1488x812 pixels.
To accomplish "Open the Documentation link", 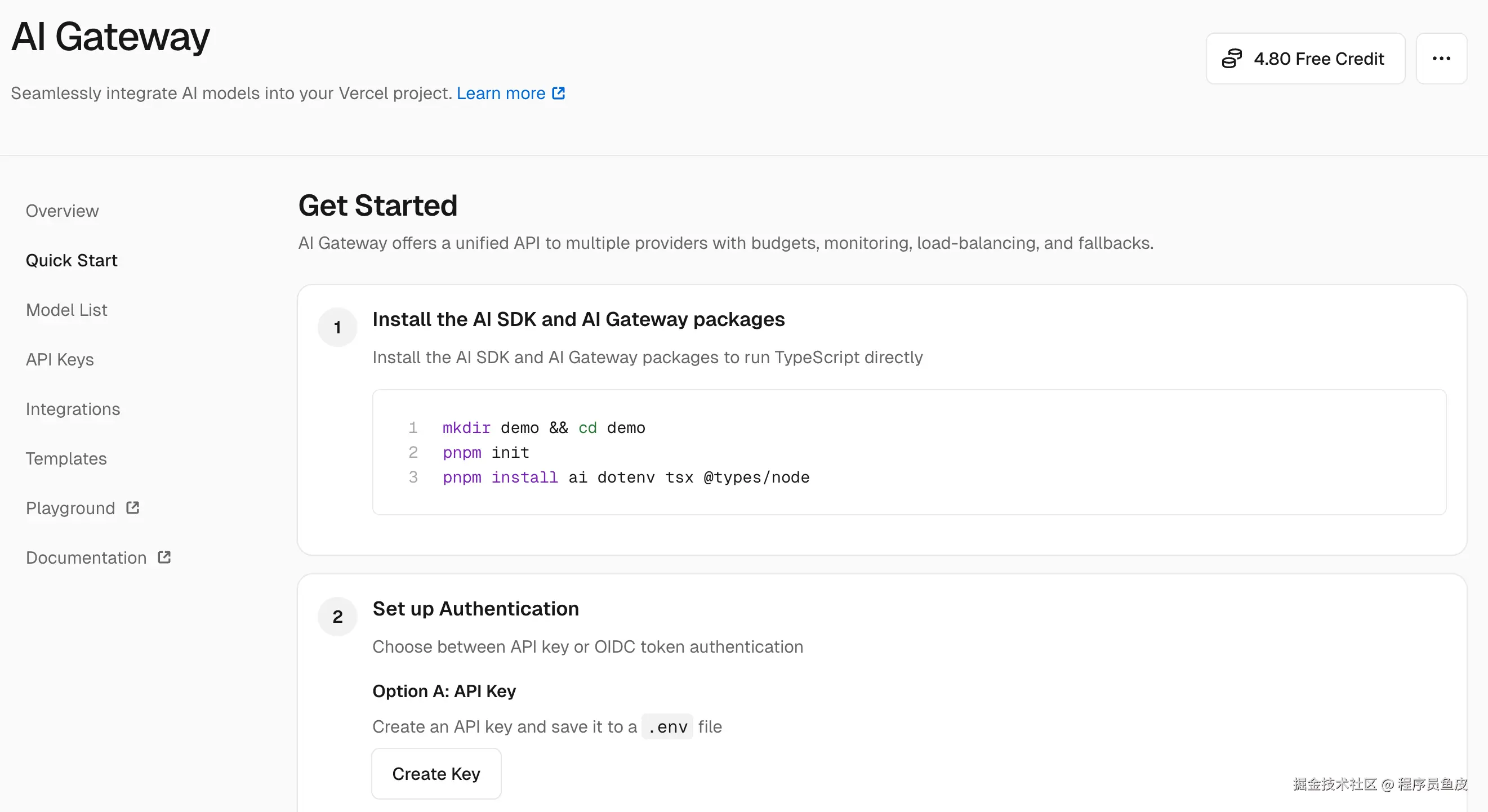I will [x=86, y=558].
